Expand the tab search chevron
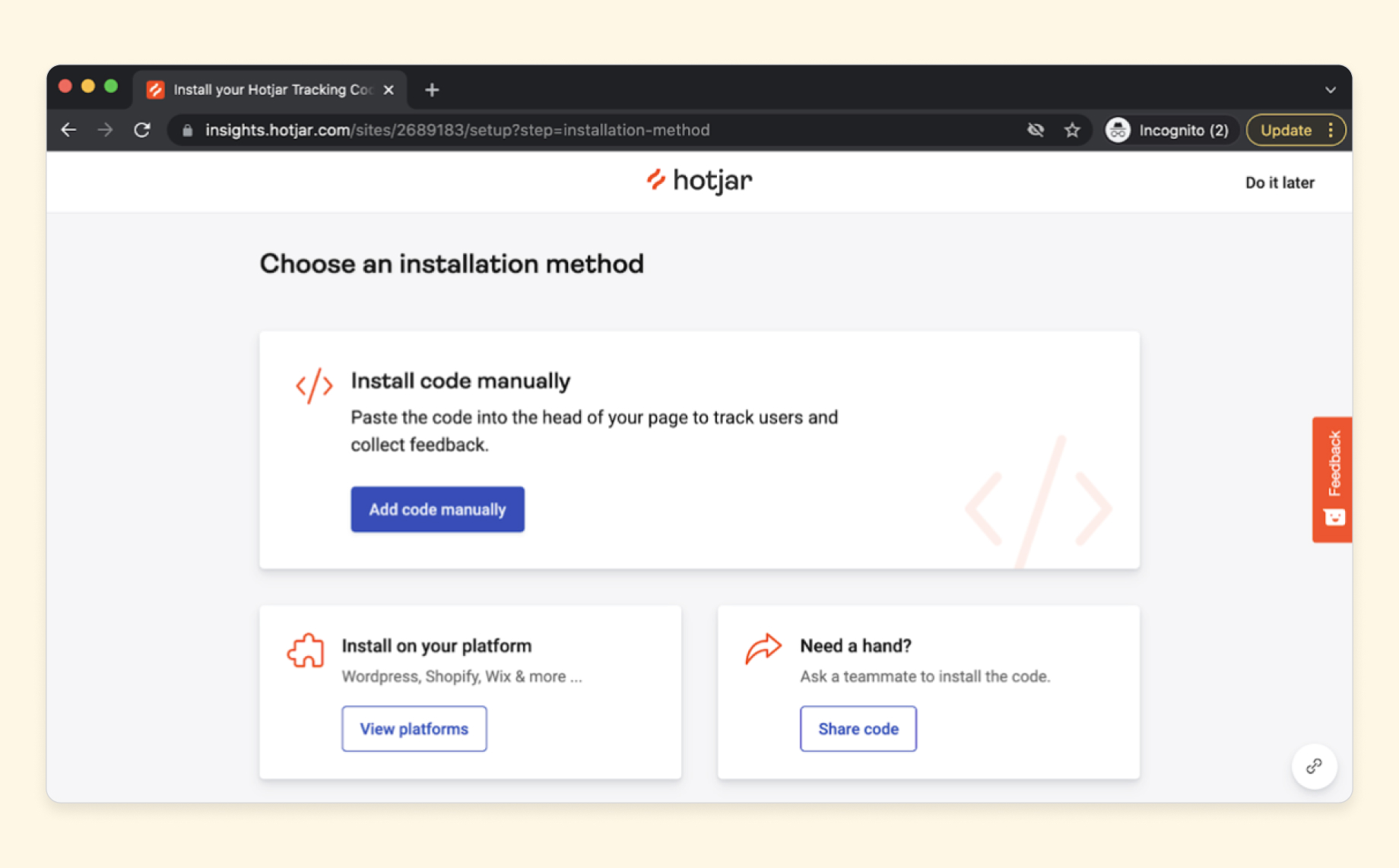The height and width of the screenshot is (868, 1399). [x=1330, y=90]
